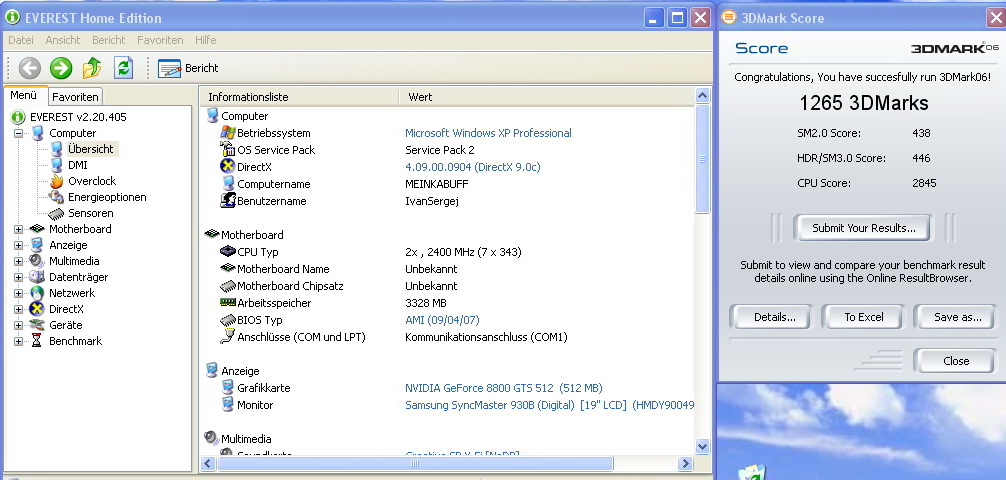Expand the Netzwerk tree node
The image size is (1006, 480).
[x=18, y=293]
